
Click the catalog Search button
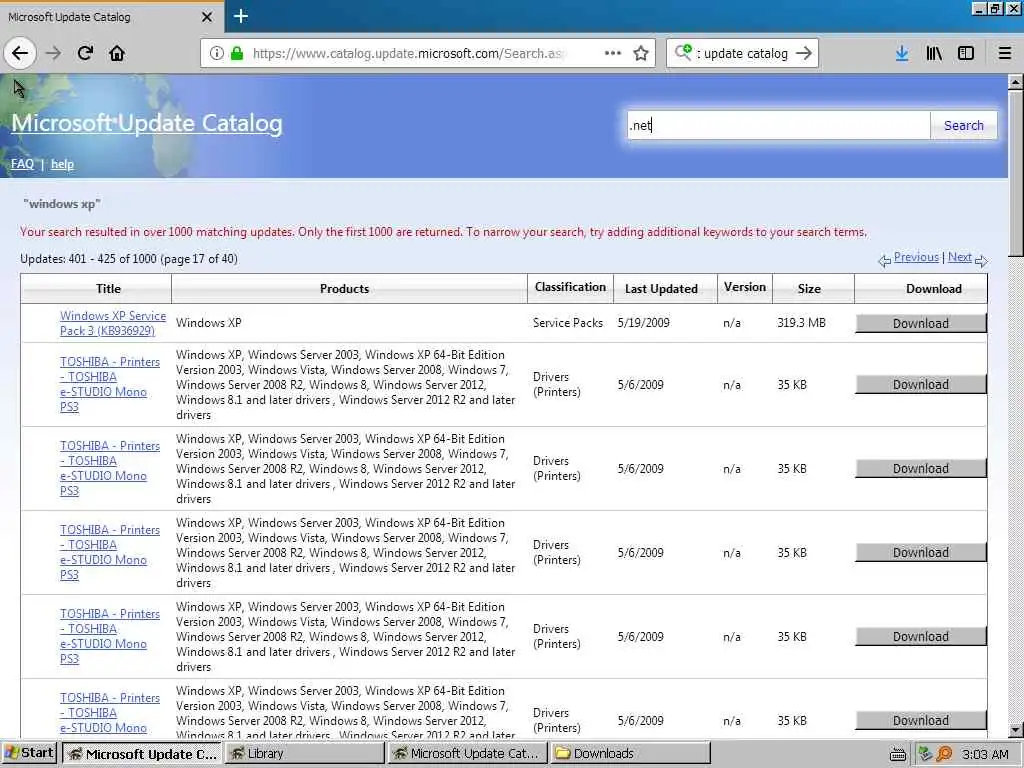(x=963, y=125)
